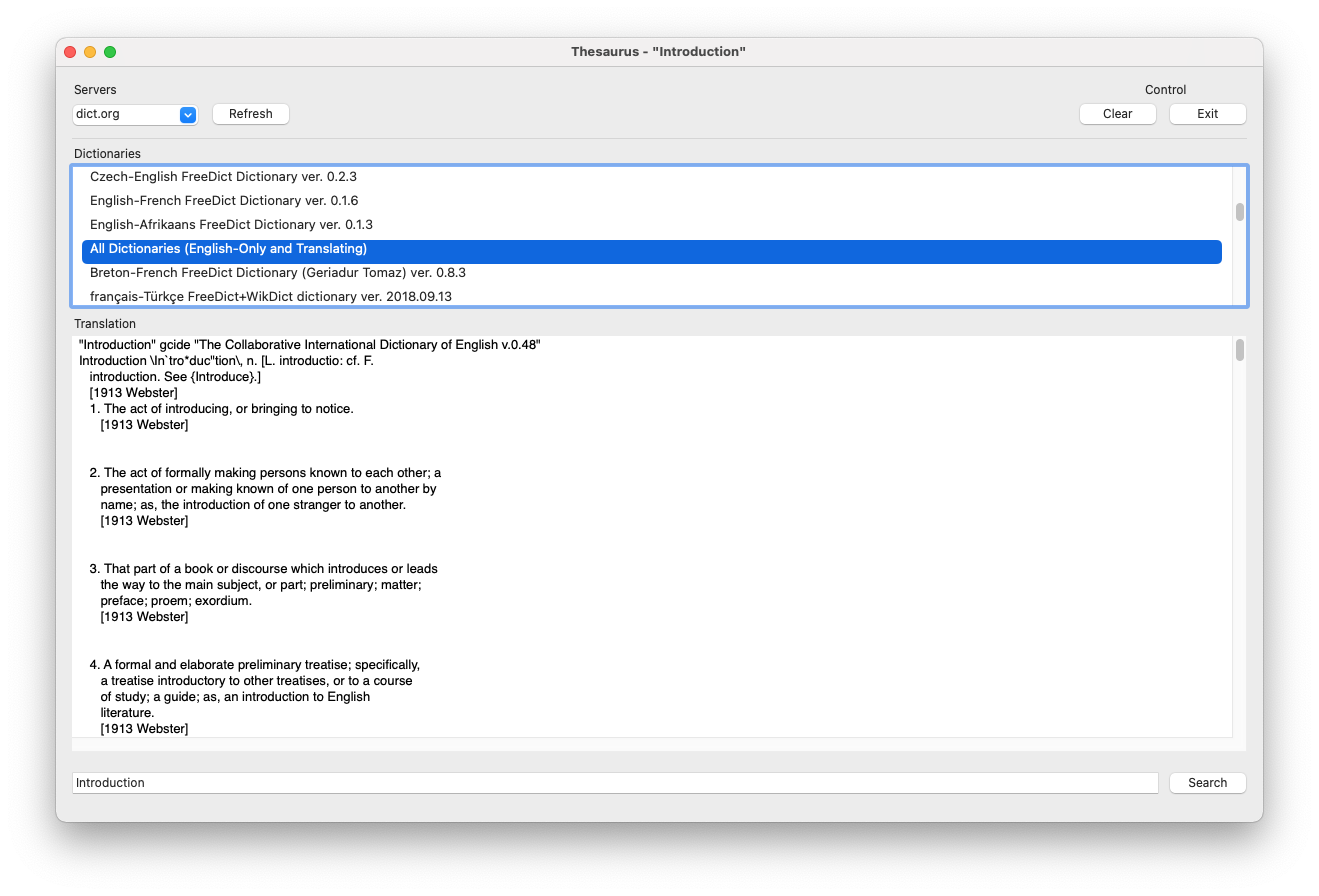This screenshot has width=1319, height=896.
Task: Click the gcide dictionary header line
Action: (310, 345)
